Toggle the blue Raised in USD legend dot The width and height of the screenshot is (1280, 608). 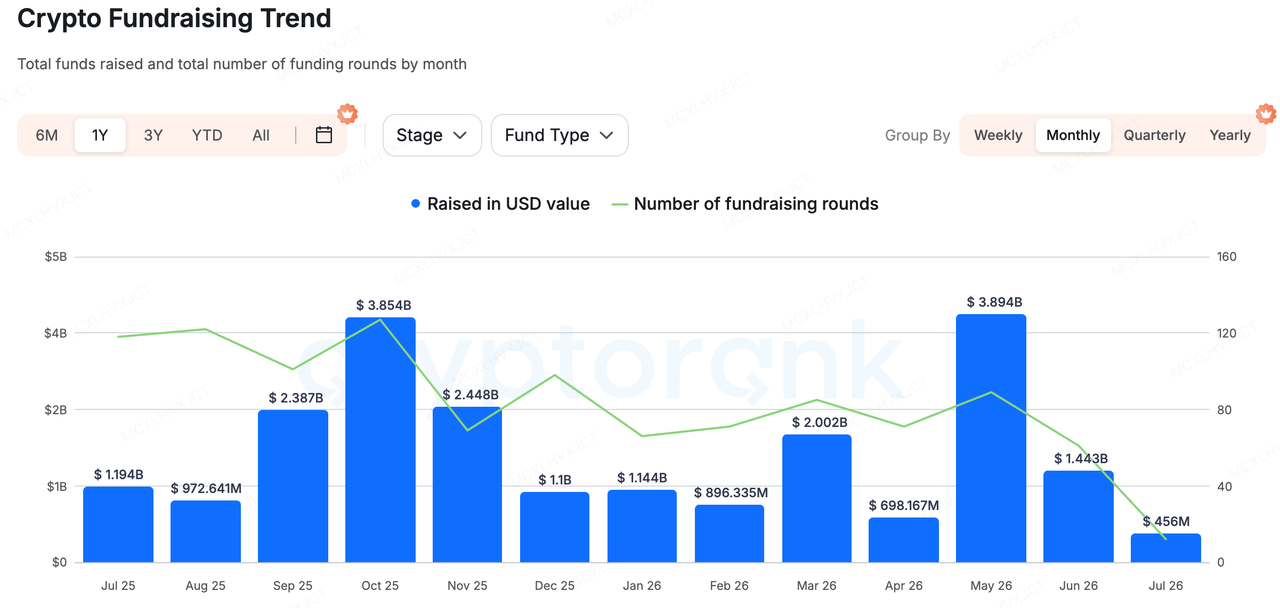(416, 204)
